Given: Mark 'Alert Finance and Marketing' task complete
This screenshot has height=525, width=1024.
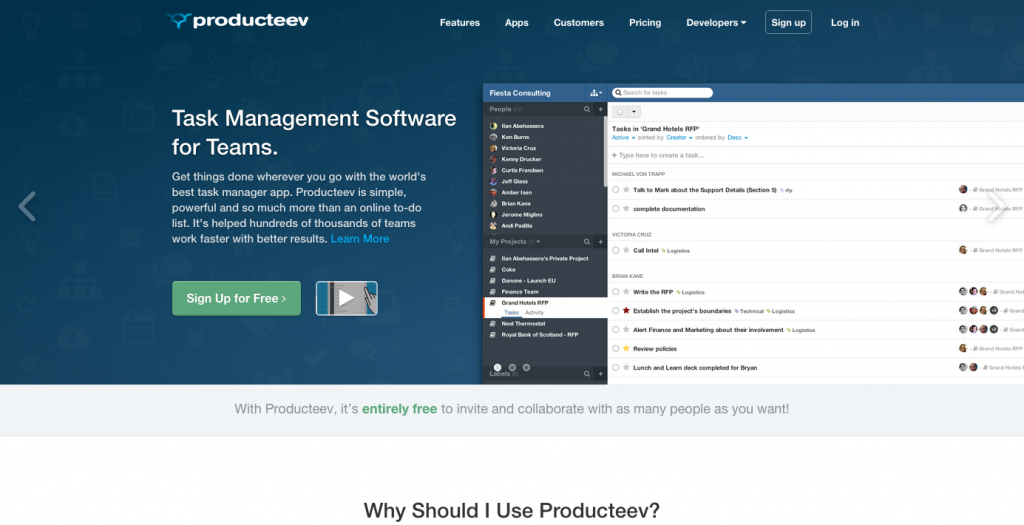Looking at the screenshot, I should click(616, 330).
